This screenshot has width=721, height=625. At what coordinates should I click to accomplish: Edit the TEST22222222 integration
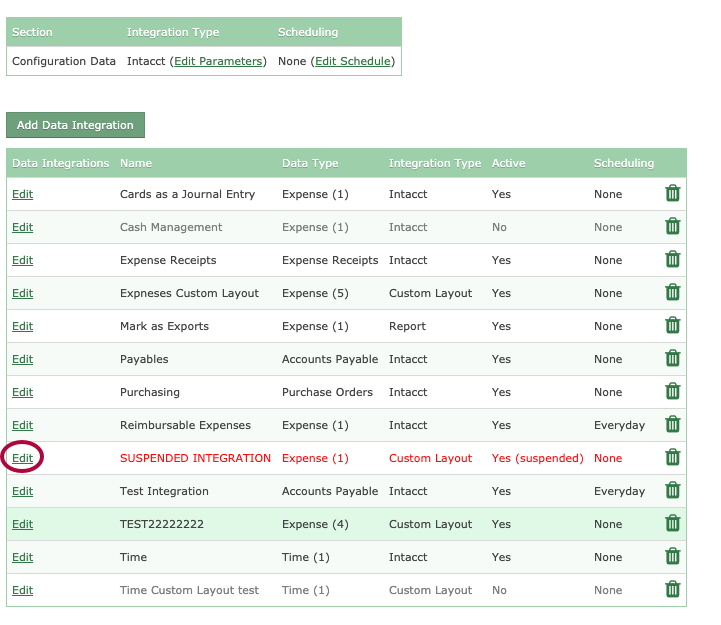click(x=23, y=524)
